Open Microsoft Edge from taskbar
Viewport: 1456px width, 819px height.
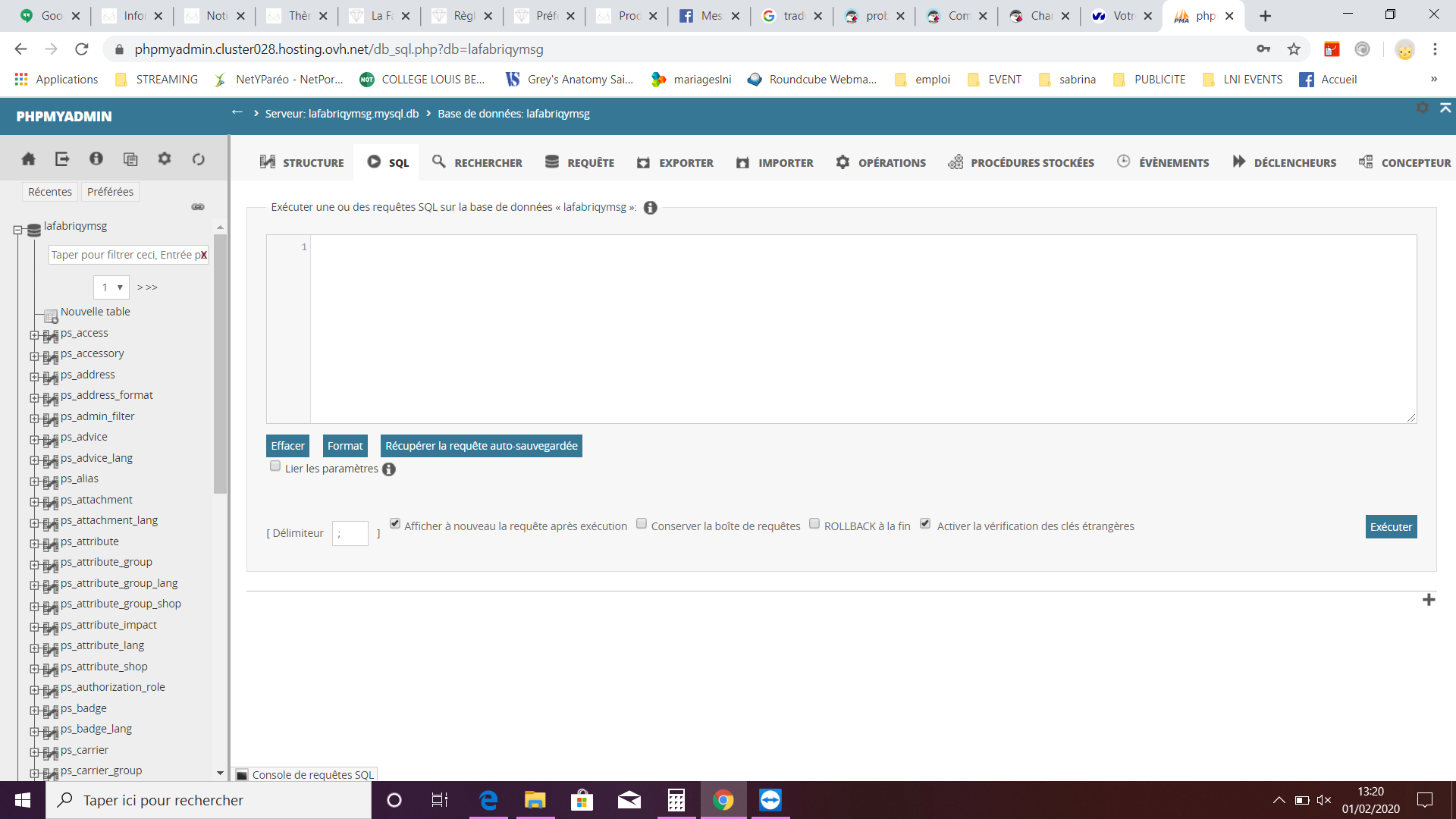[488, 800]
